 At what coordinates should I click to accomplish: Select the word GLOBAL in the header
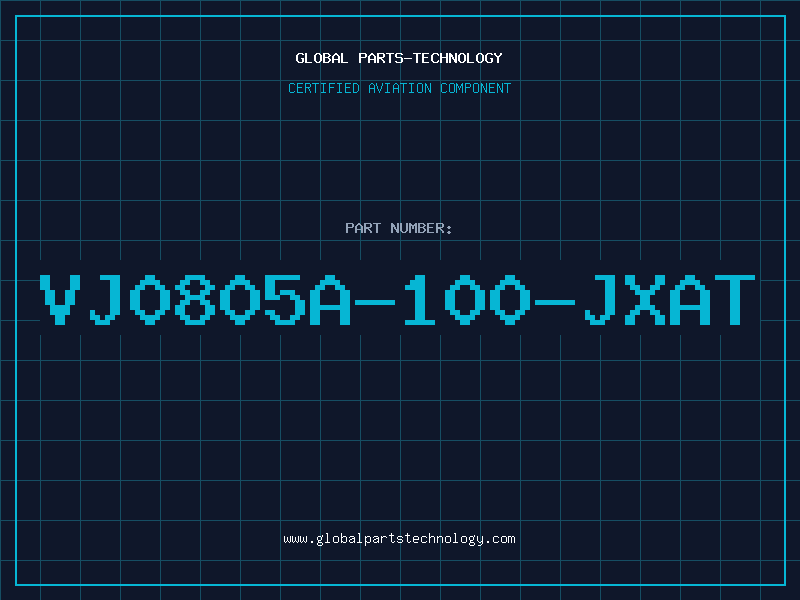(321, 58)
